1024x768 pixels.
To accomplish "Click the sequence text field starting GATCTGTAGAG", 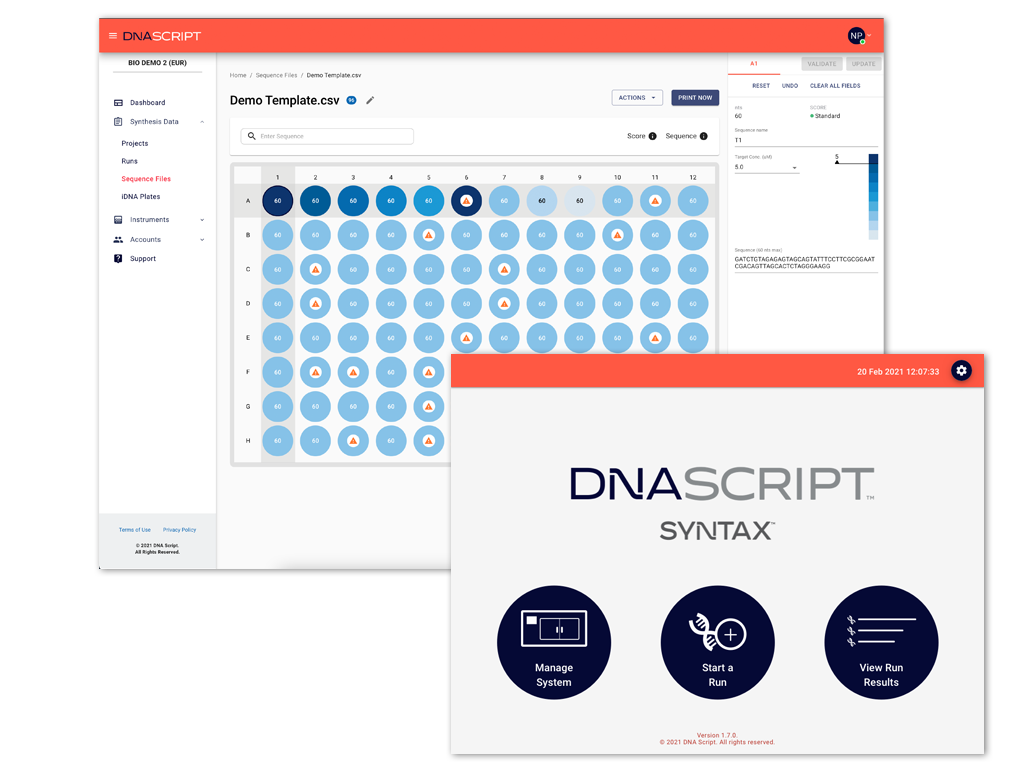I will click(x=806, y=263).
